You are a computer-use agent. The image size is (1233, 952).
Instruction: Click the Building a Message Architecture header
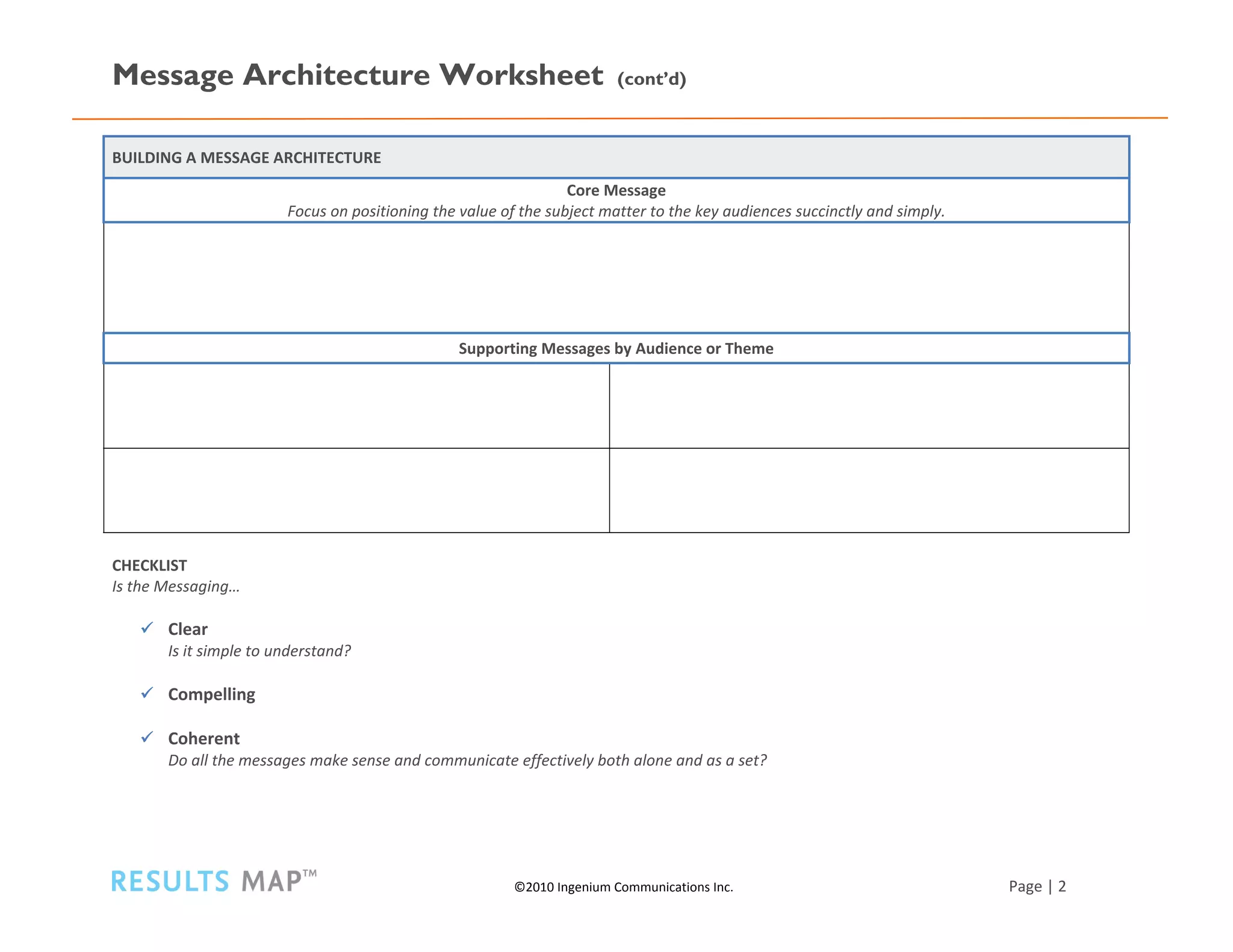247,158
